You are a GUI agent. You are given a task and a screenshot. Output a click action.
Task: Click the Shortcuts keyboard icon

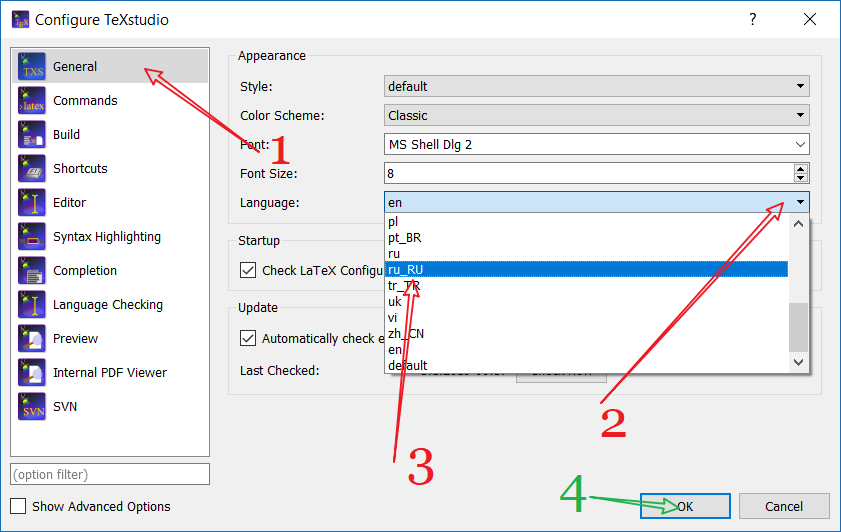[x=32, y=168]
